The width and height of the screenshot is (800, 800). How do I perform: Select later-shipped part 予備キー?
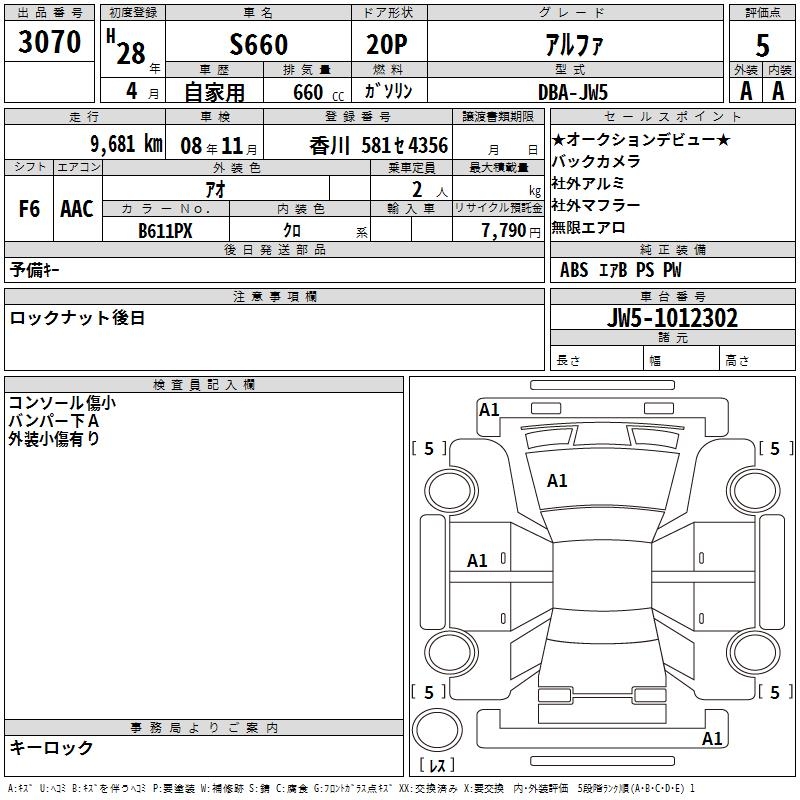click(x=34, y=269)
